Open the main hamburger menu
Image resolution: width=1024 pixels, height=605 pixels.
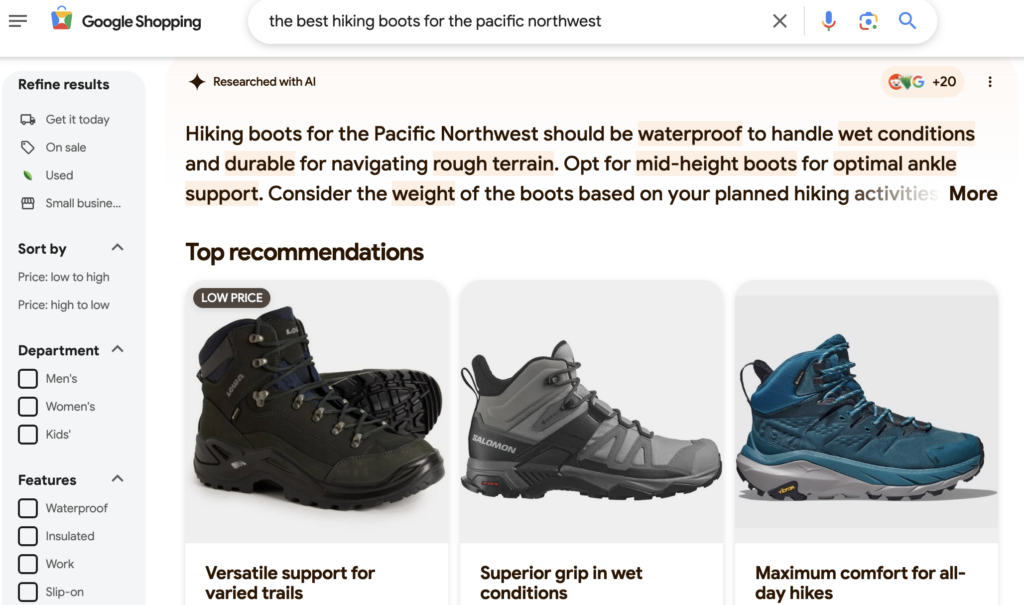point(18,20)
